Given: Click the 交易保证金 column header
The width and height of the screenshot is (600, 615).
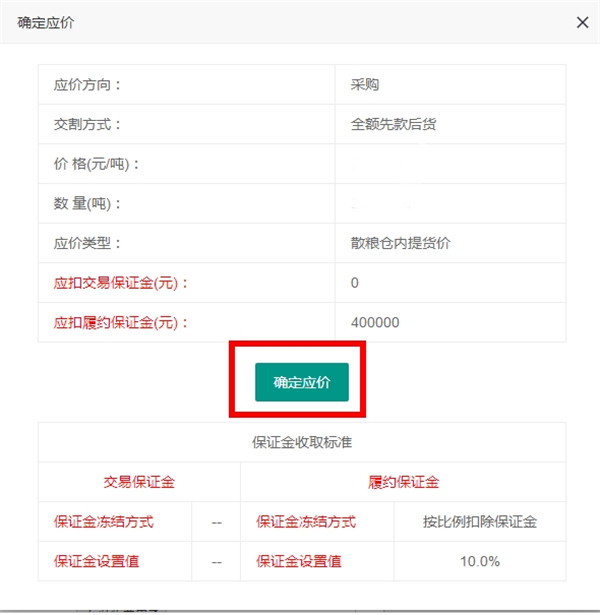Looking at the screenshot, I should click(x=139, y=482).
